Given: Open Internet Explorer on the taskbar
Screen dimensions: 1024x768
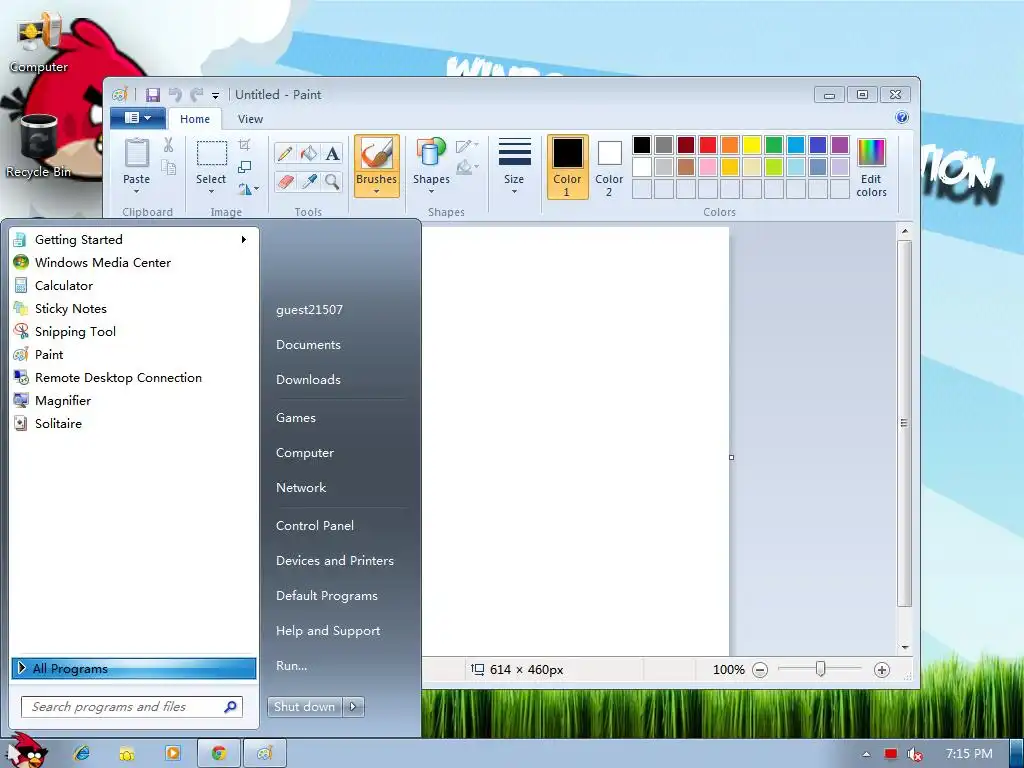Looking at the screenshot, I should pos(82,753).
